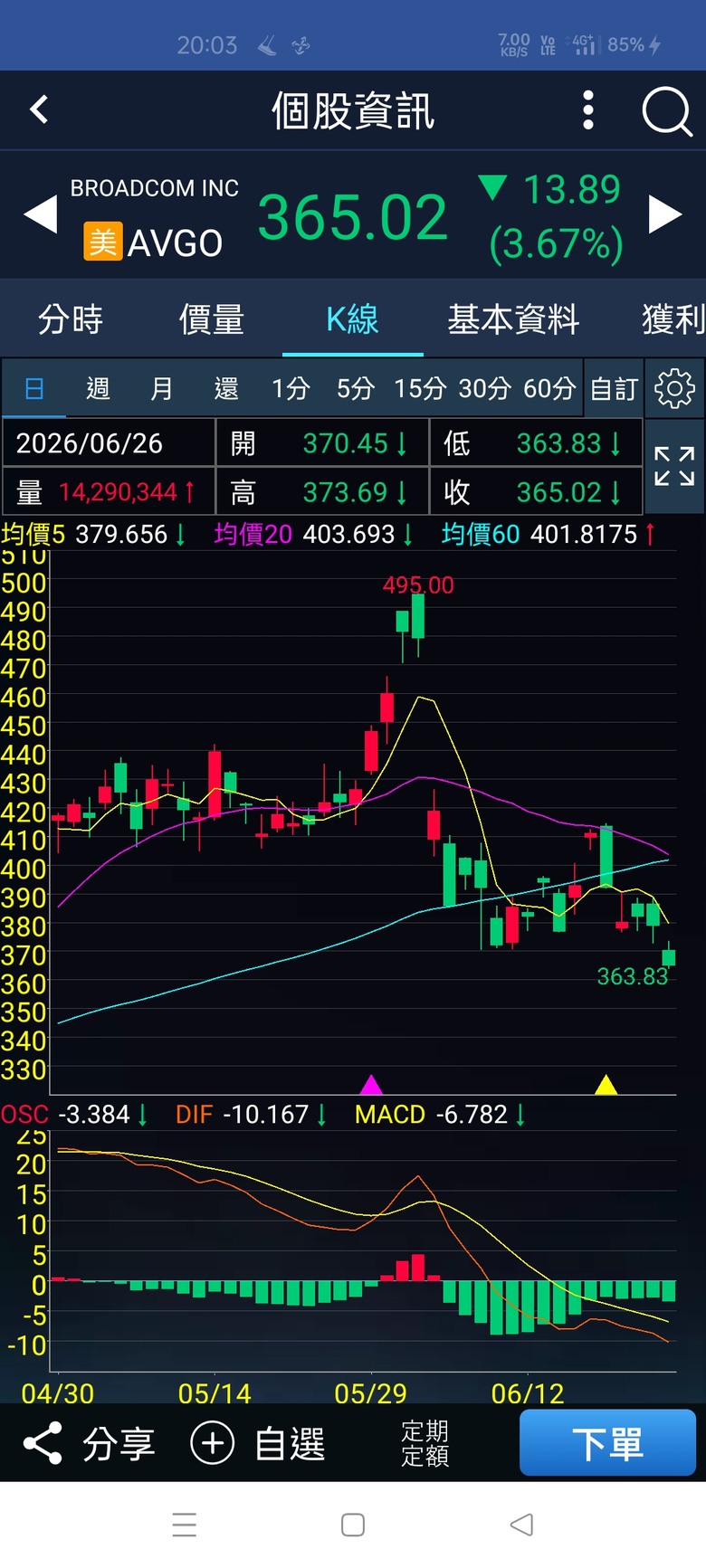
Task: Tap 定期定額 regular investment button
Action: [x=425, y=1443]
